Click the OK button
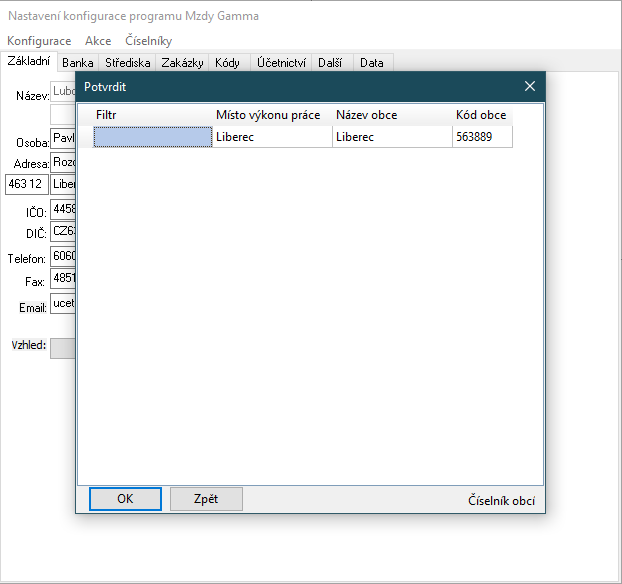The image size is (622, 584). coord(125,499)
